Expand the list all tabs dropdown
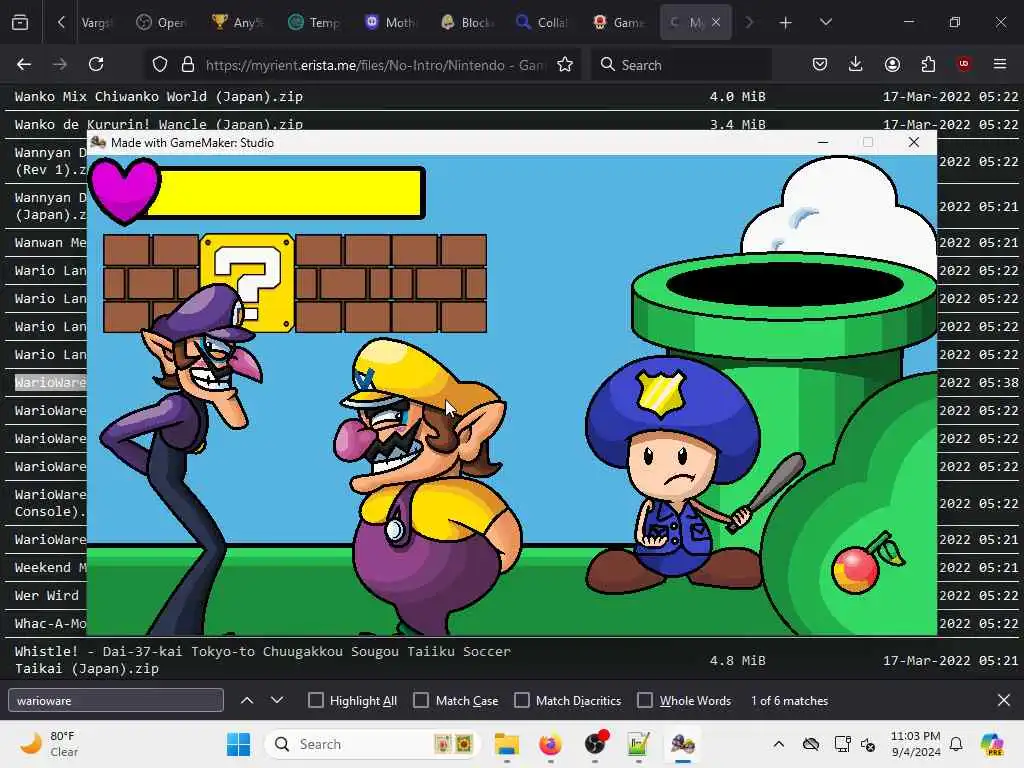 [x=825, y=23]
